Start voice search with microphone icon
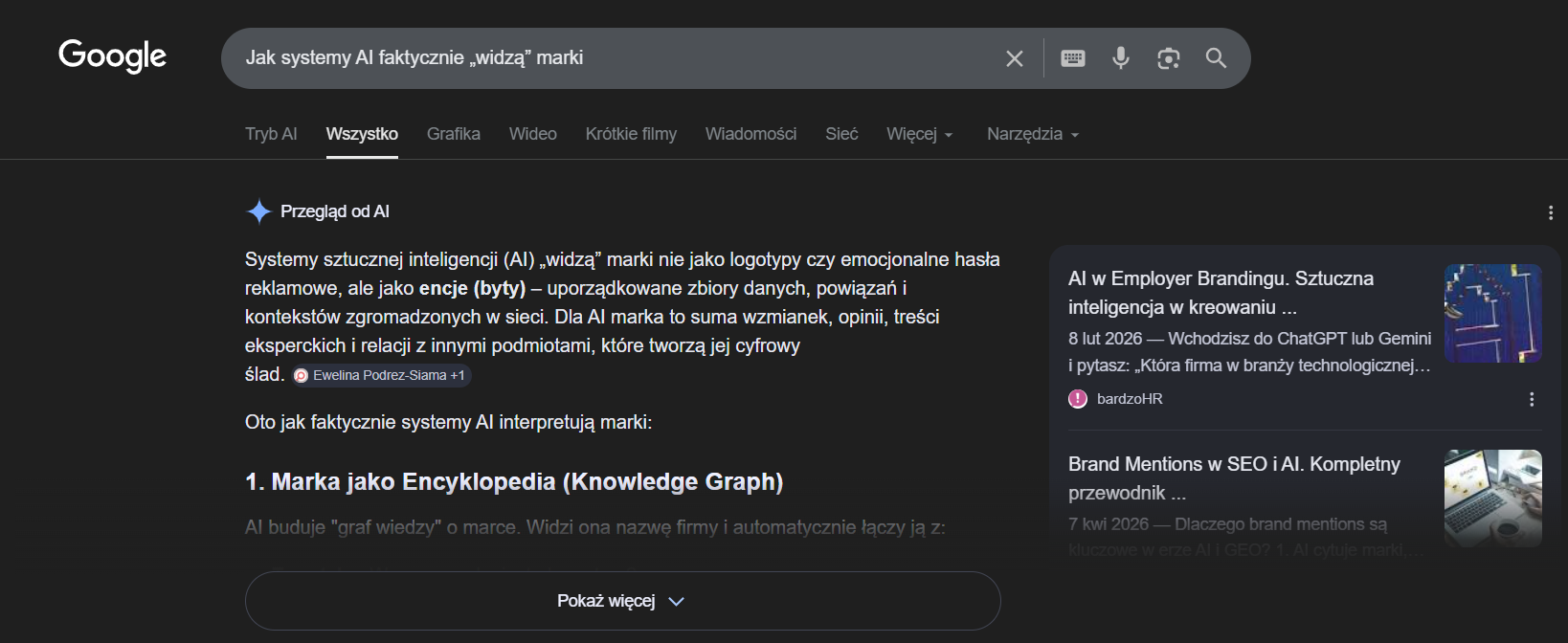Screen dimensions: 1568x643 (x=1121, y=58)
